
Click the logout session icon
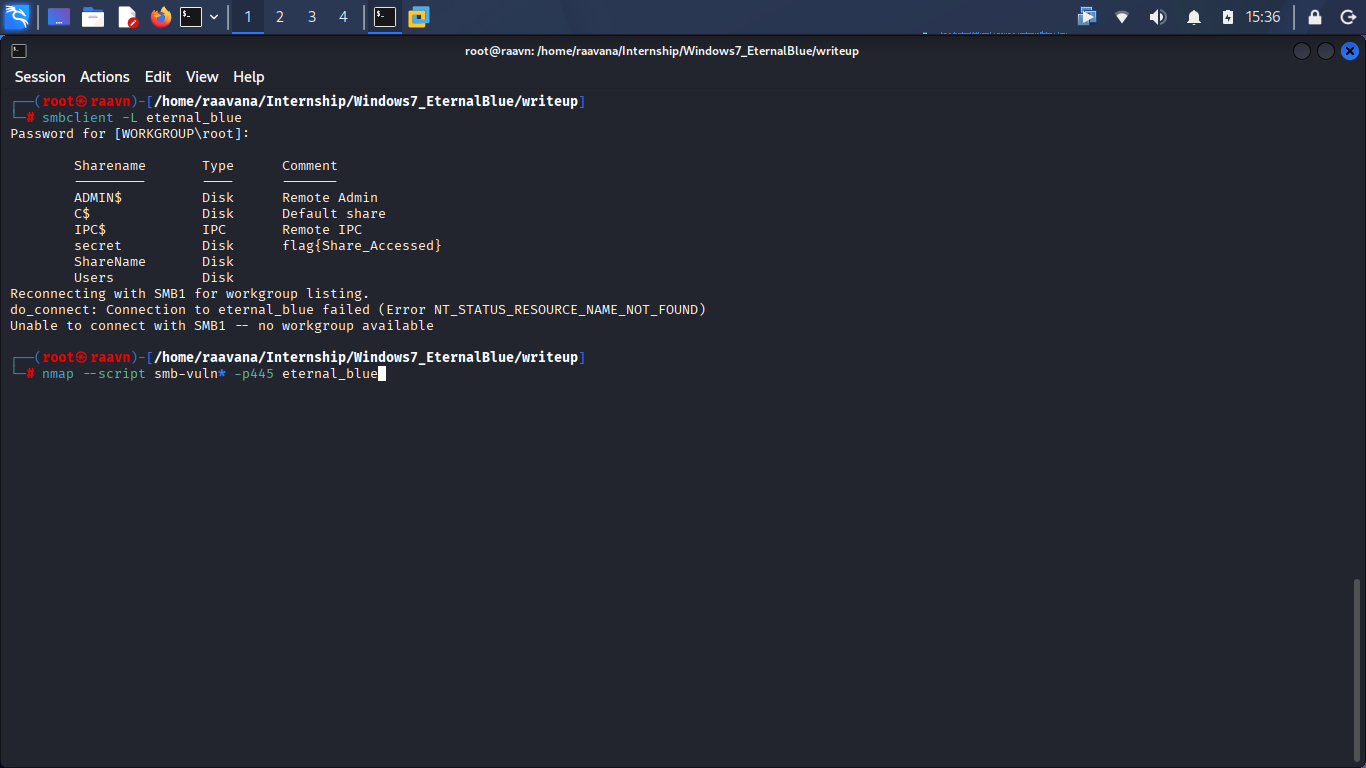1346,17
